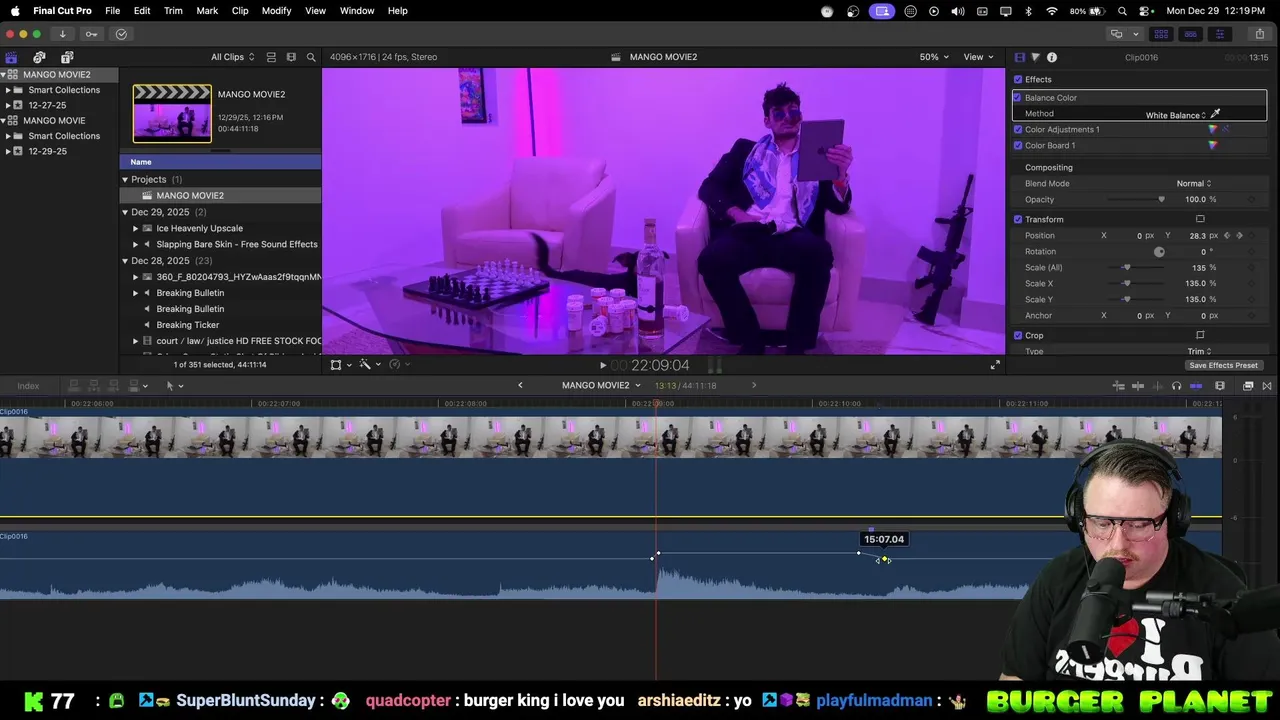Show Titles and Generators sidebar
The width and height of the screenshot is (1280, 720).
coord(67,57)
